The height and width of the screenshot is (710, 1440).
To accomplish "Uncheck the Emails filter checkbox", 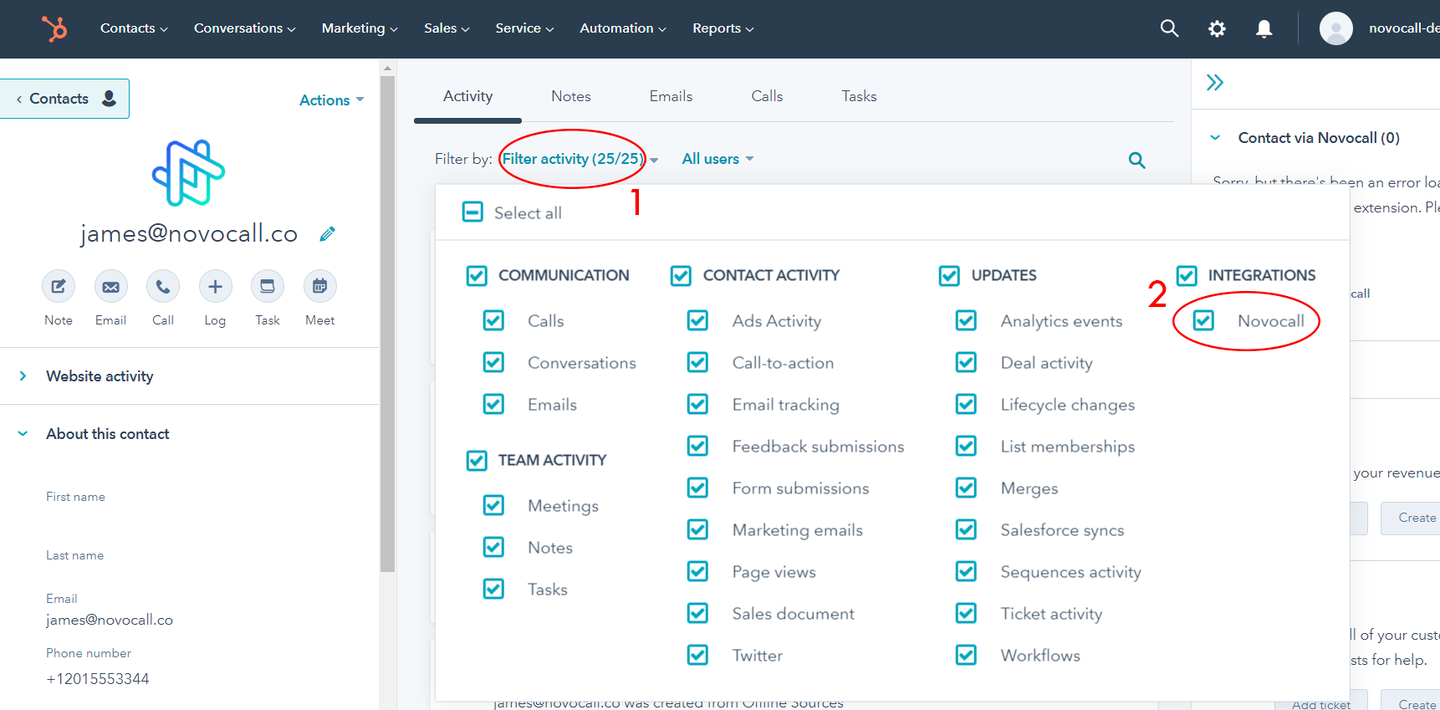I will [x=494, y=404].
